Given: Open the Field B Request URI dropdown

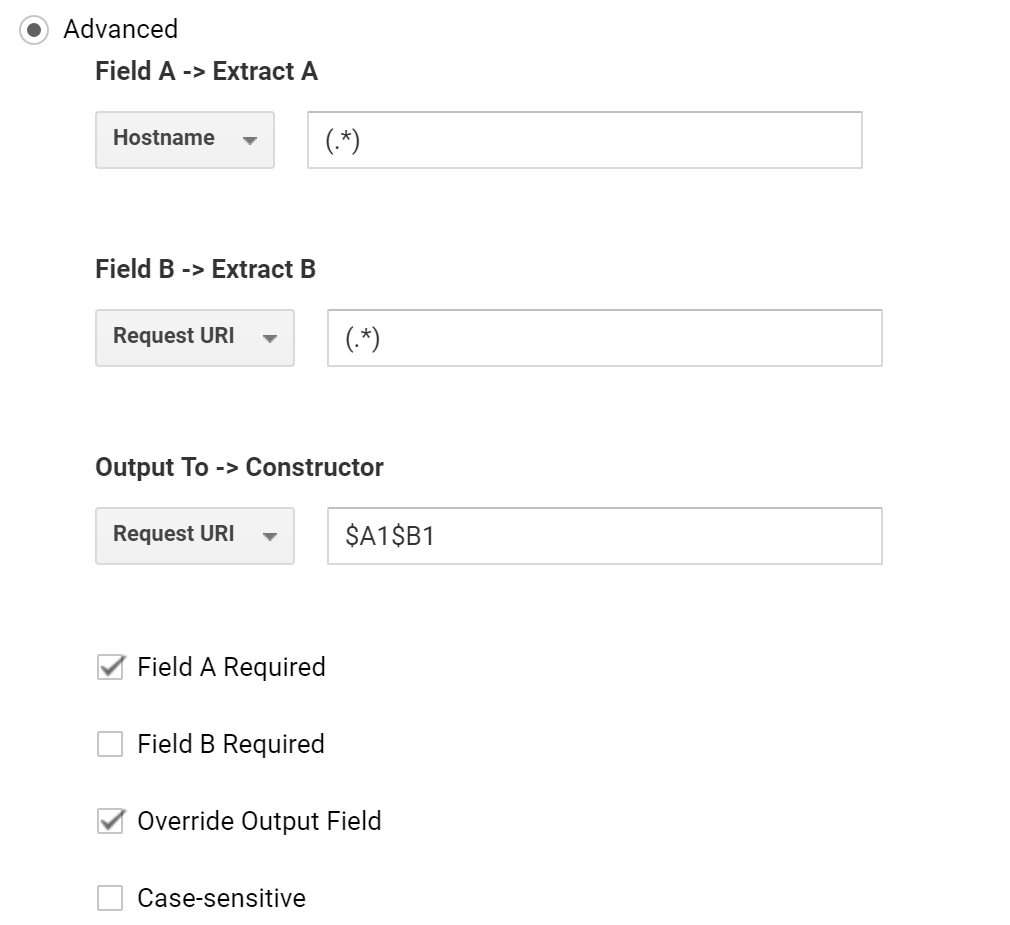Looking at the screenshot, I should [194, 337].
